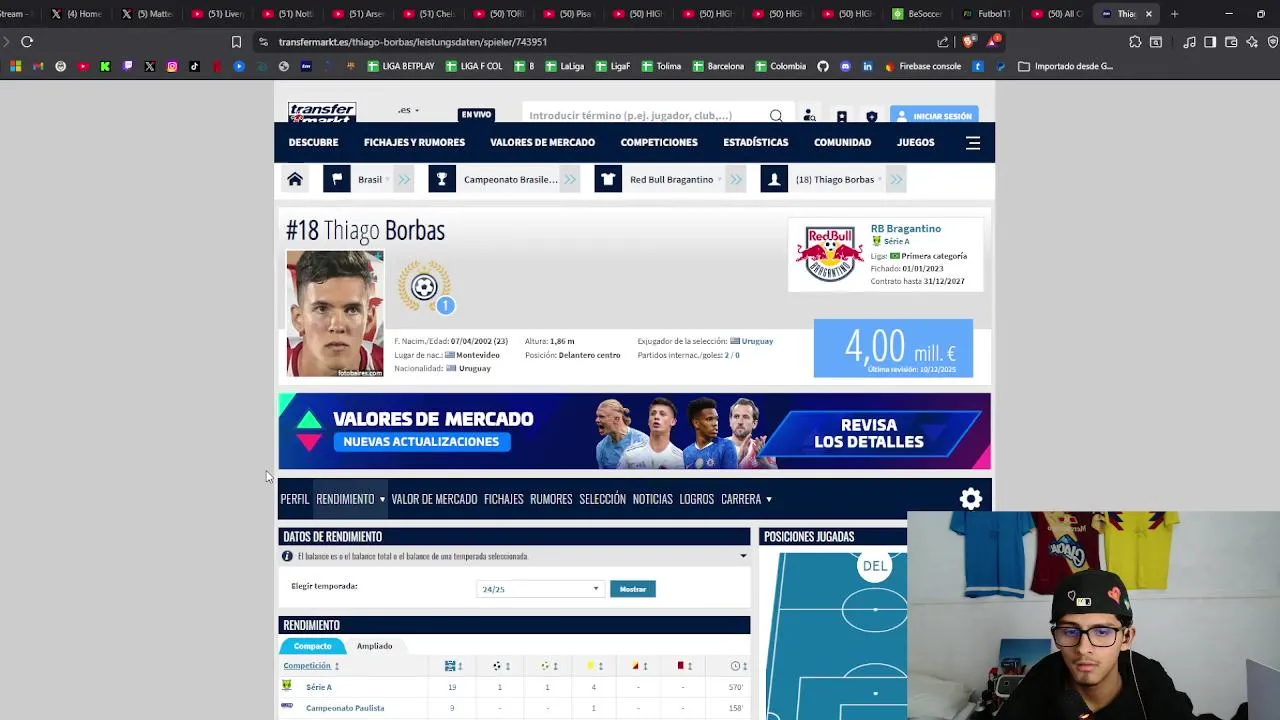The height and width of the screenshot is (720, 1280).
Task: Open the RB Bragantino club link
Action: pos(905,229)
